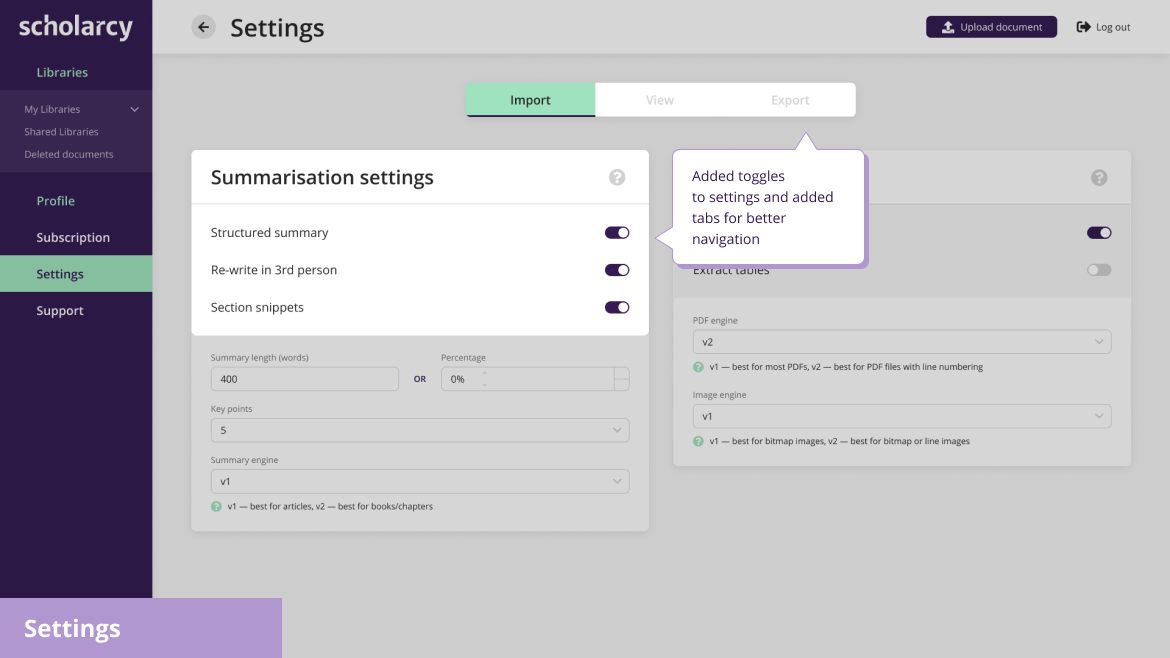
Task: Toggle Structured summary switch
Action: 616,233
